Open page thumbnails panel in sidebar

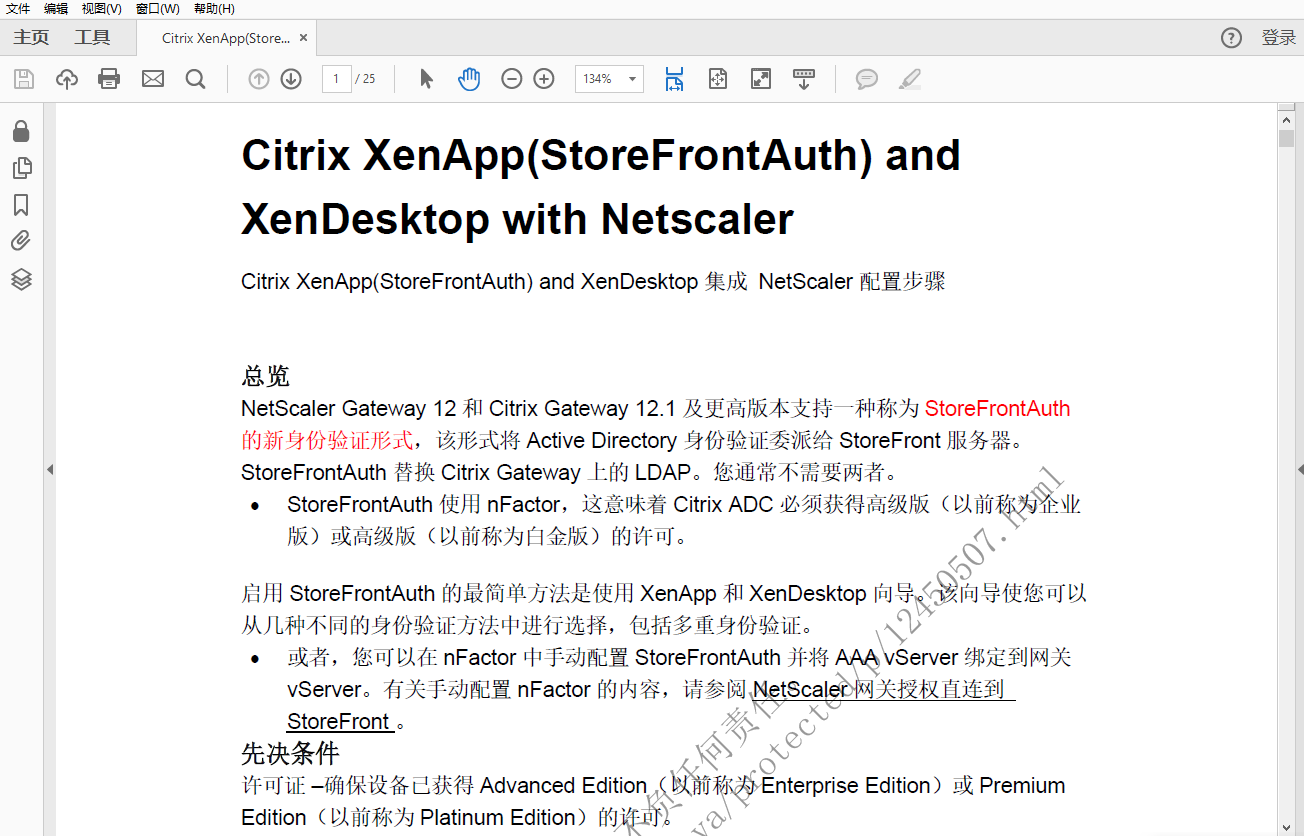[21, 168]
